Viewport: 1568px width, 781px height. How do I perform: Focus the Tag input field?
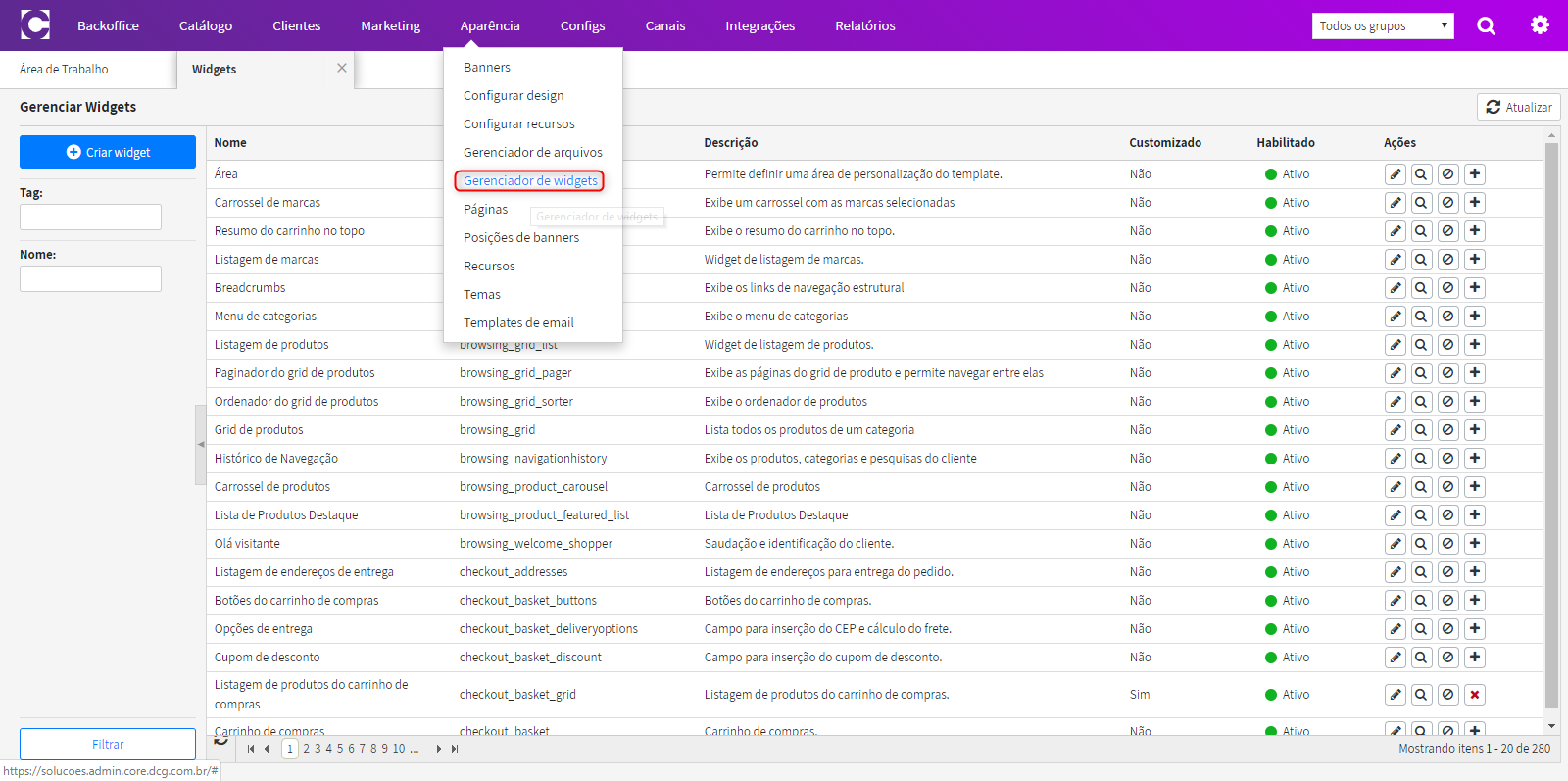point(90,218)
